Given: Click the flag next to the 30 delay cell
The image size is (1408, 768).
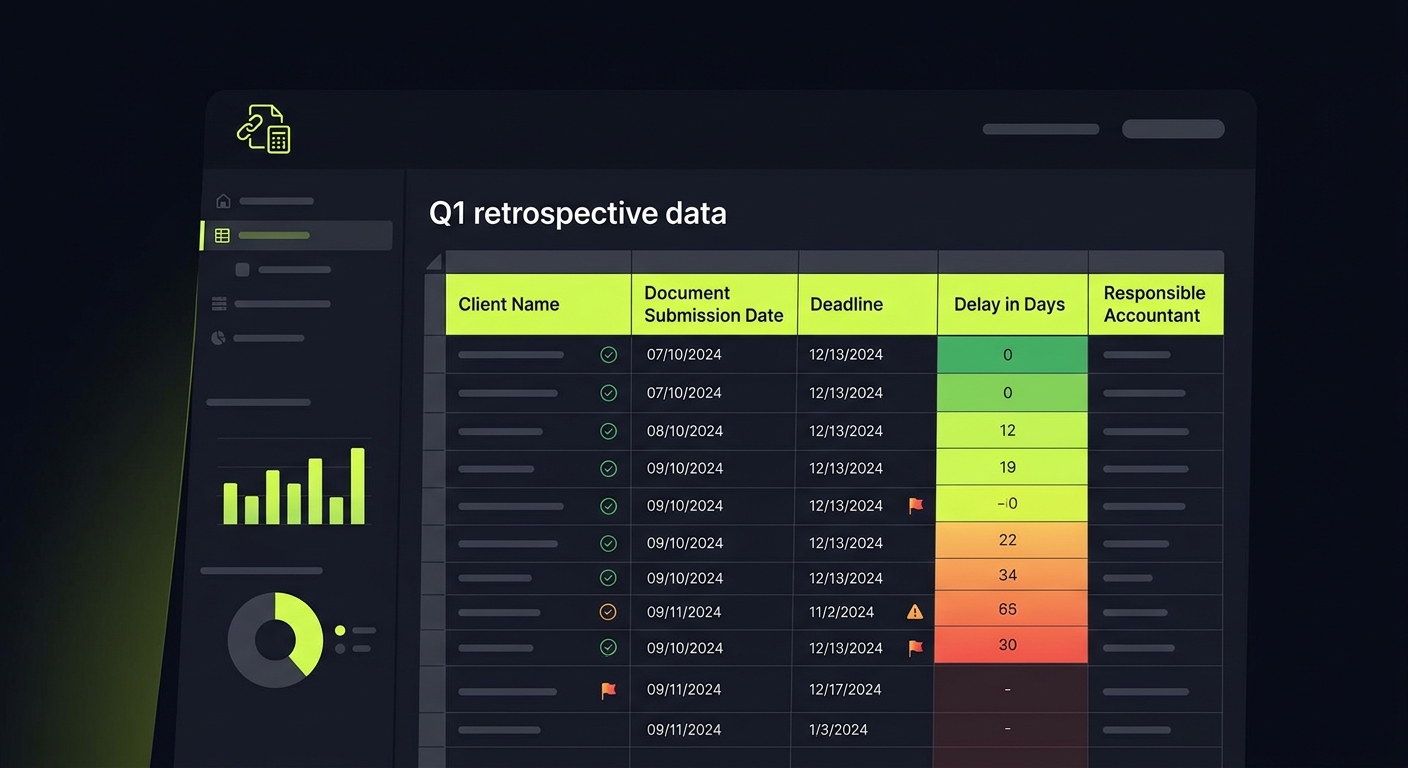Looking at the screenshot, I should click(915, 648).
